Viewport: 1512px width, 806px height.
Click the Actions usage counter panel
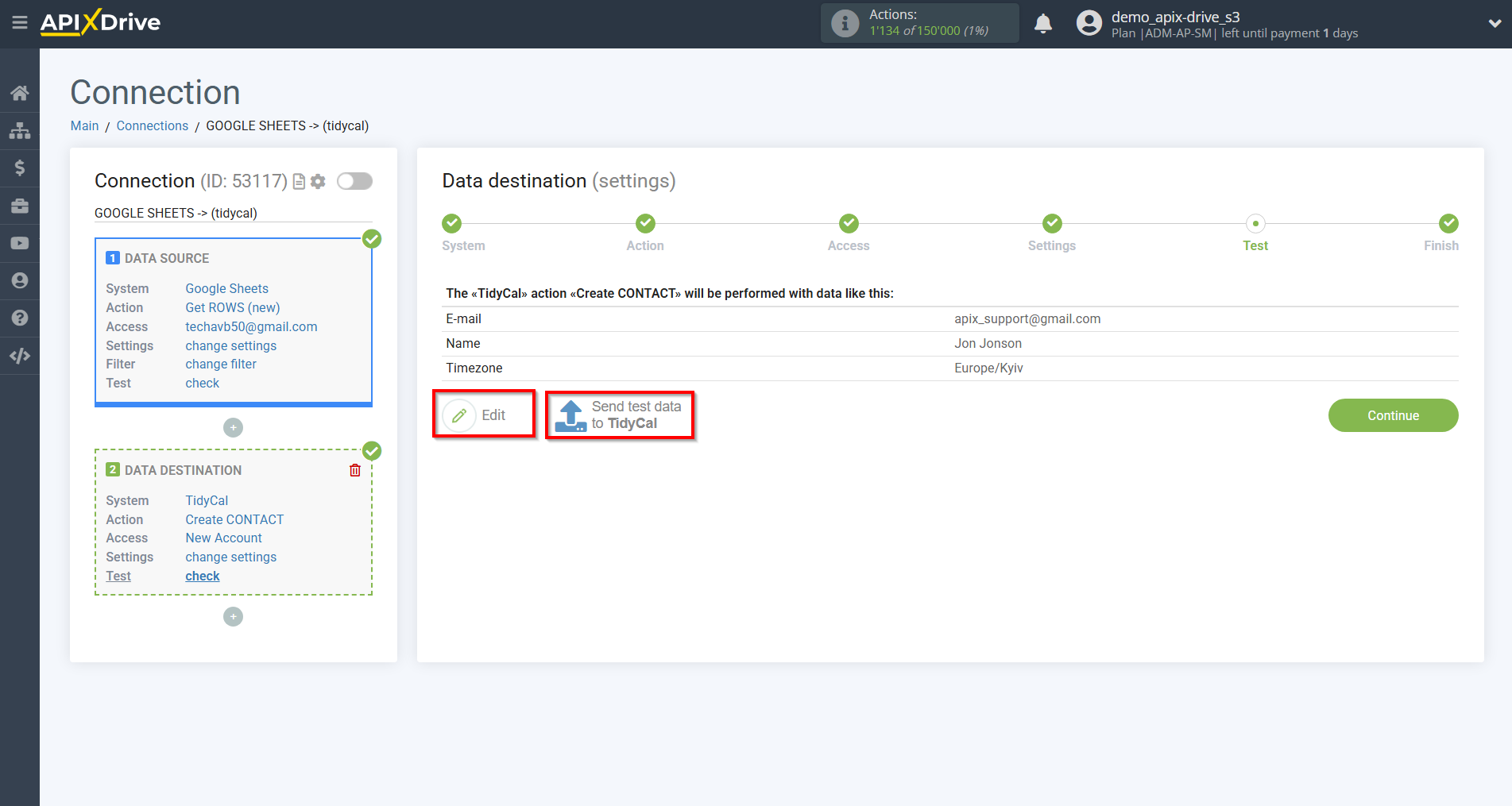[919, 23]
